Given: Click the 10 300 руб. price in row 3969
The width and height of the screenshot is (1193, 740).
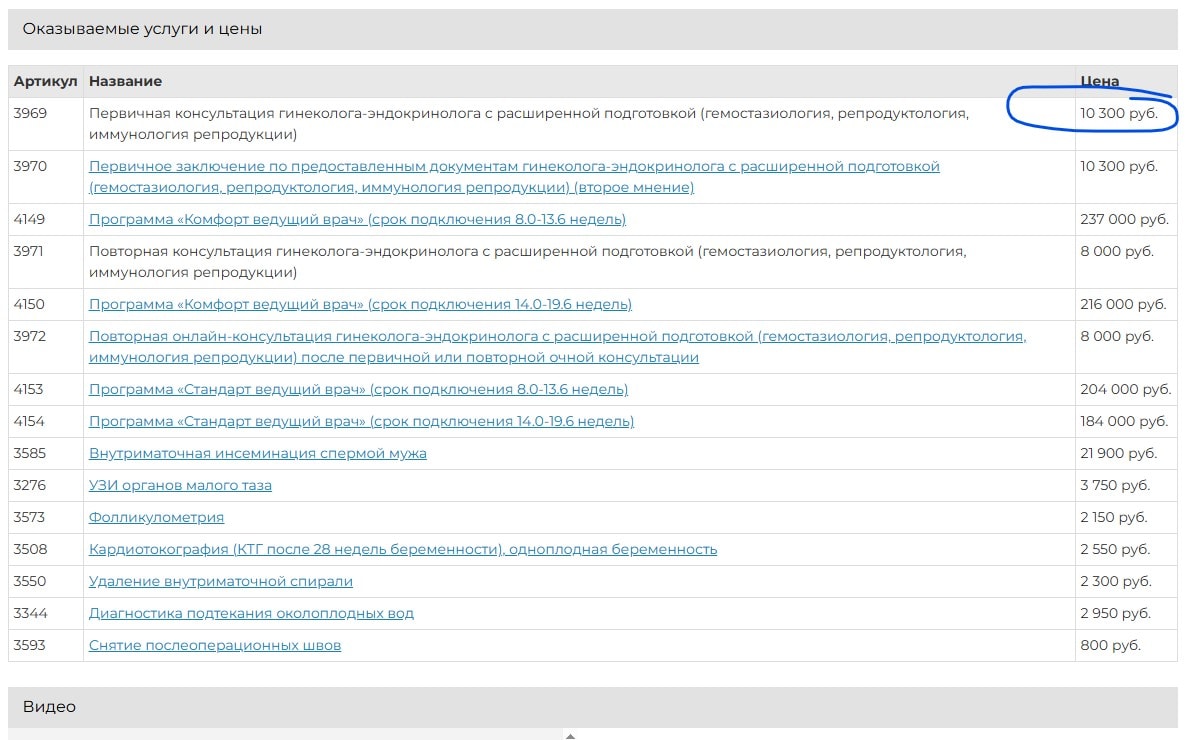Looking at the screenshot, I should pyautogui.click(x=1119, y=113).
